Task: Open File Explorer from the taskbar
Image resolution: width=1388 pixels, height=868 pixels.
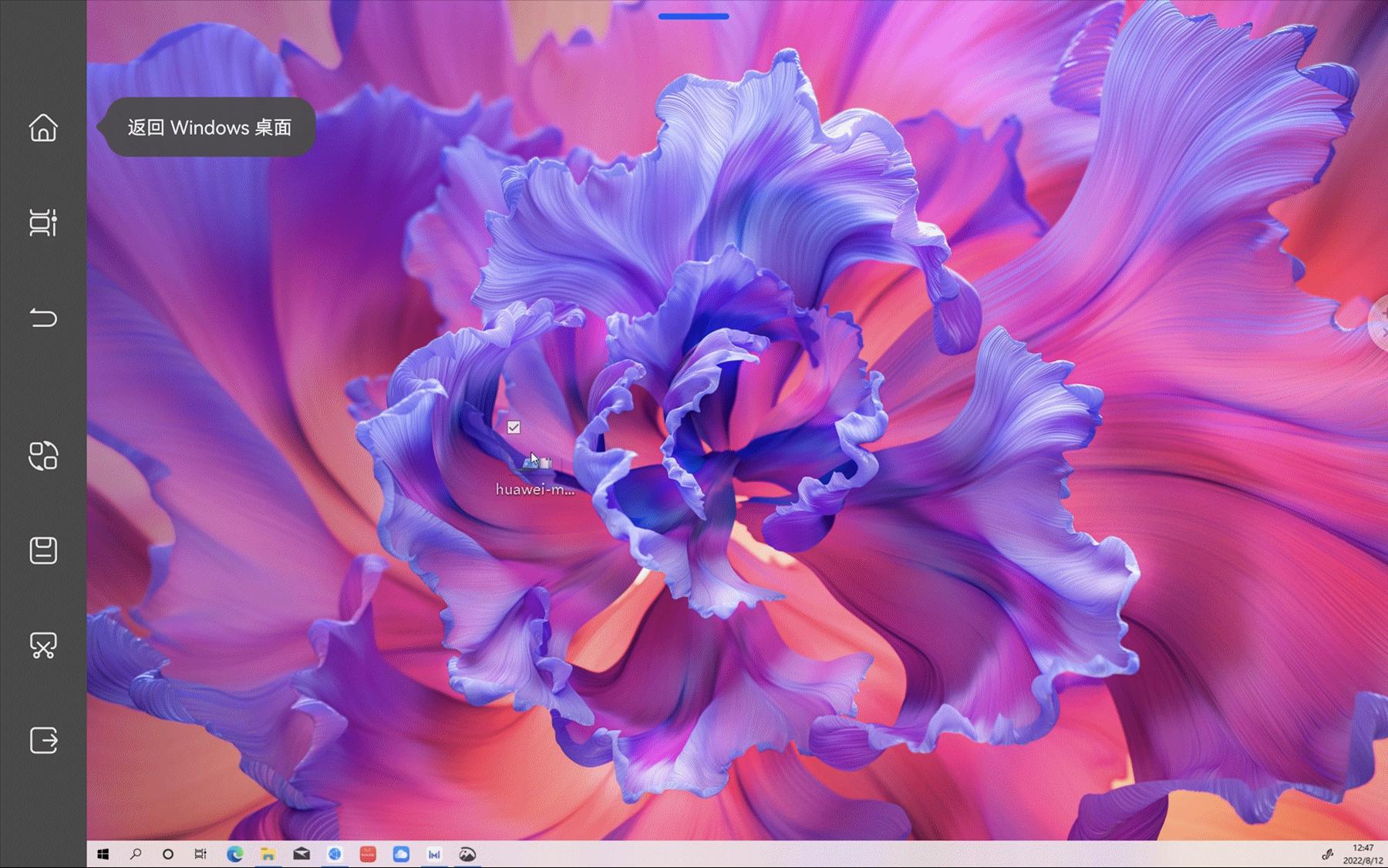Action: click(x=268, y=854)
